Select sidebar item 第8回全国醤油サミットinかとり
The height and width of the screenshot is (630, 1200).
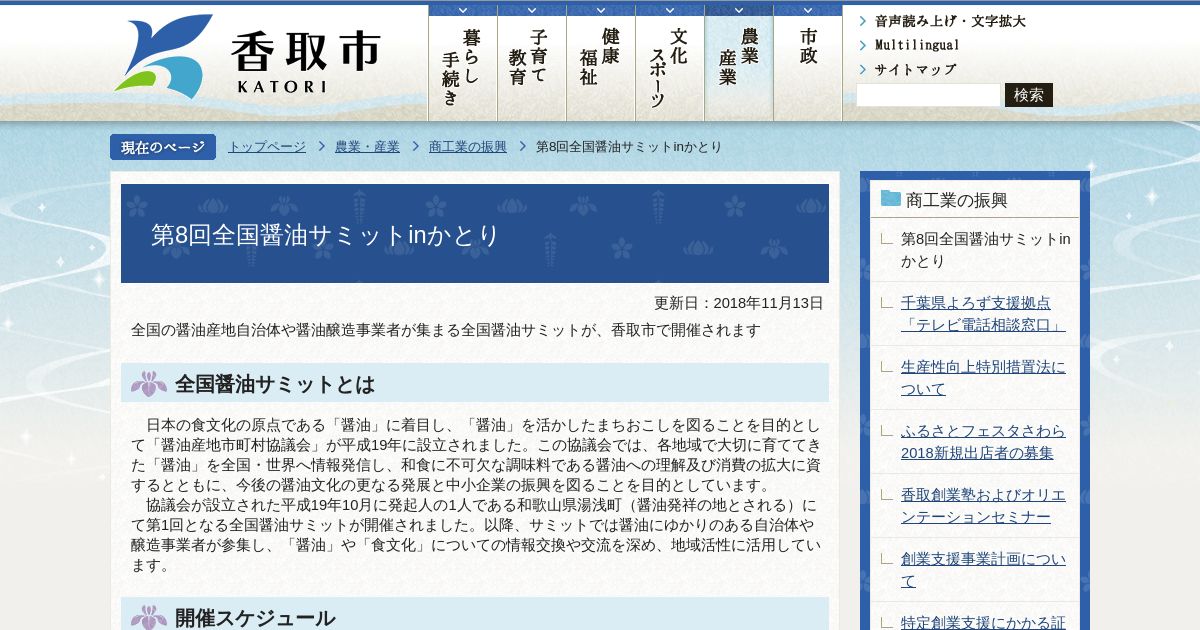[x=985, y=250]
